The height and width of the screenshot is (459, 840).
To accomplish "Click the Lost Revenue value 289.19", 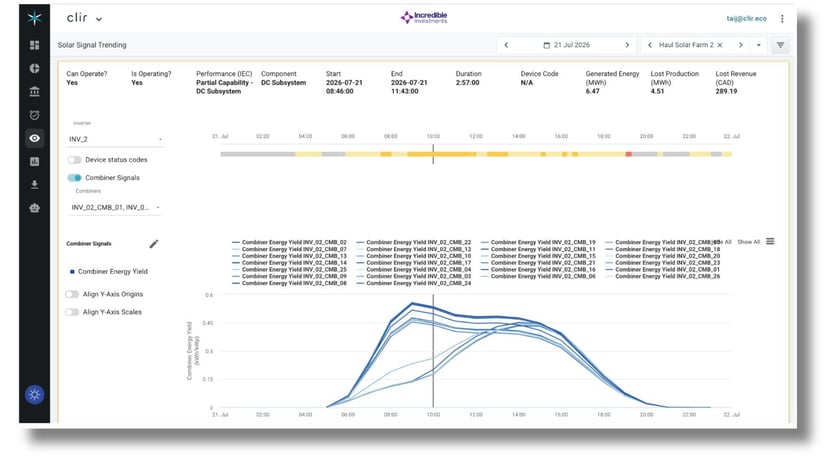I will click(726, 92).
